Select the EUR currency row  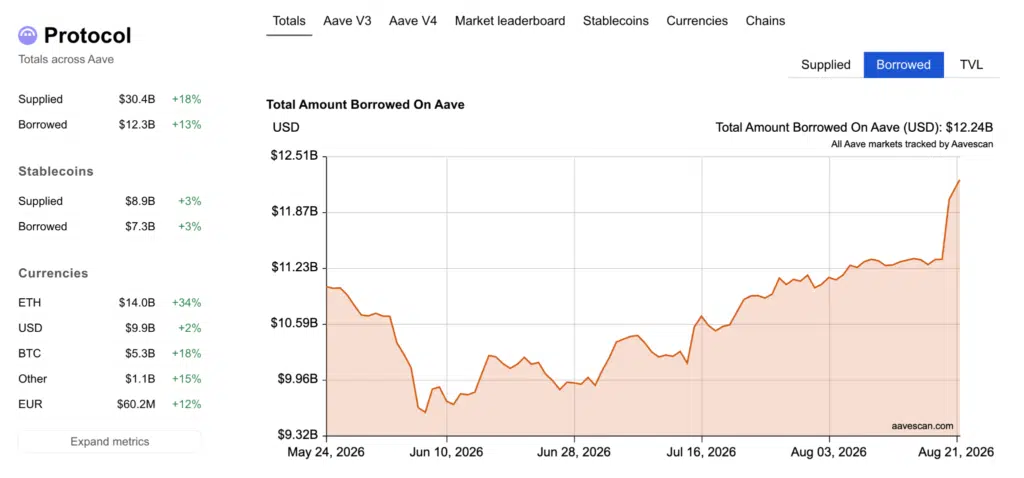[110, 404]
